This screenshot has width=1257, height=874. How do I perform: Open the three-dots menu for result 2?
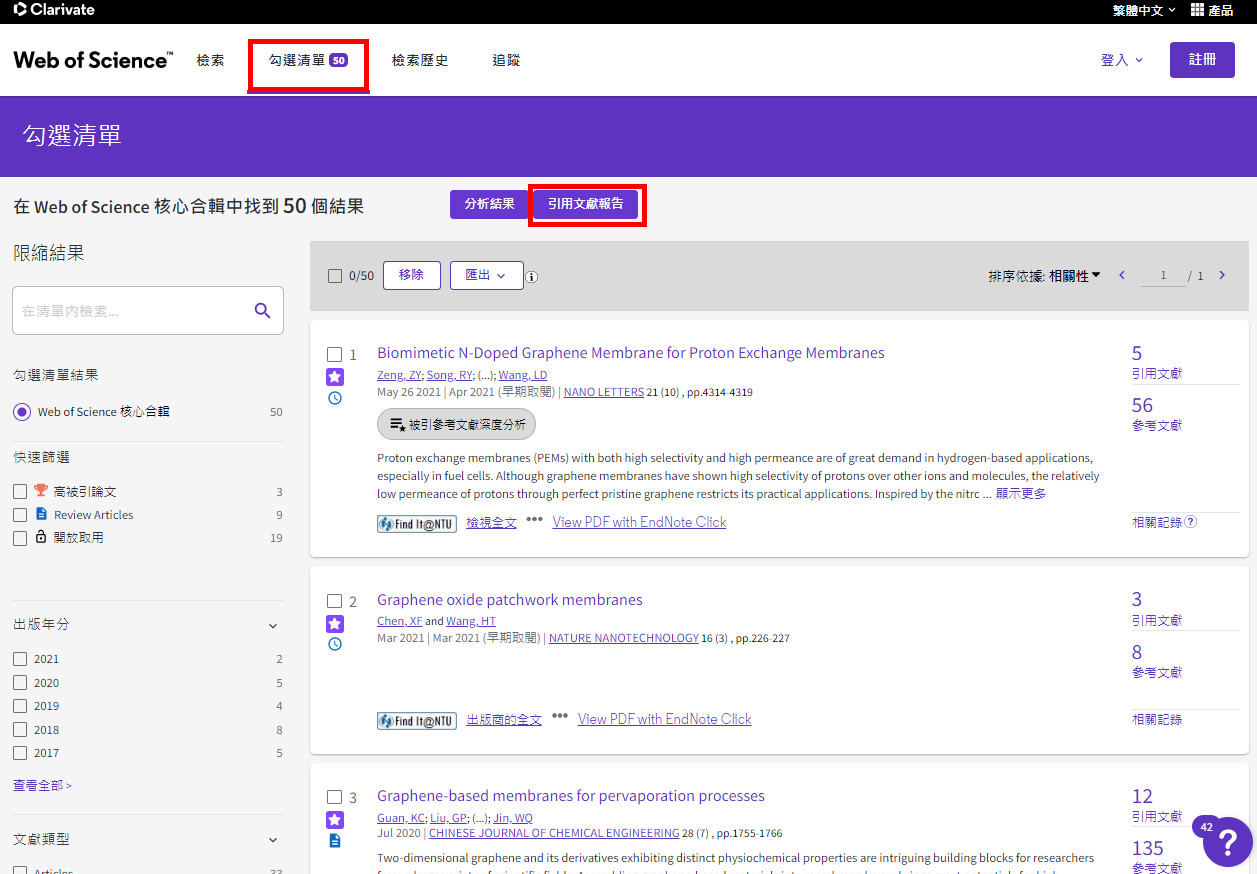pos(560,717)
